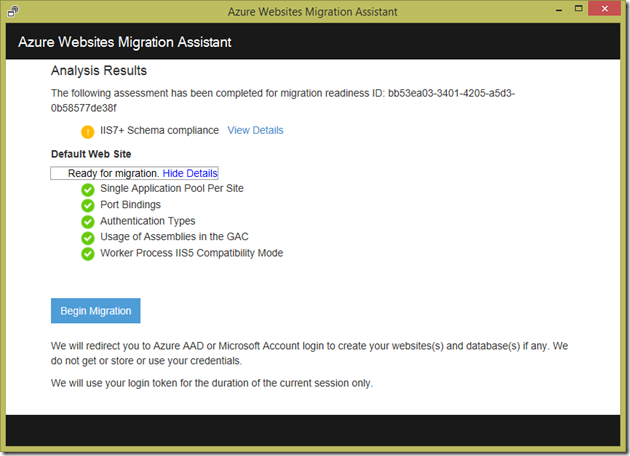The image size is (630, 456).
Task: Close the Migration Assistant window
Action: pos(605,8)
